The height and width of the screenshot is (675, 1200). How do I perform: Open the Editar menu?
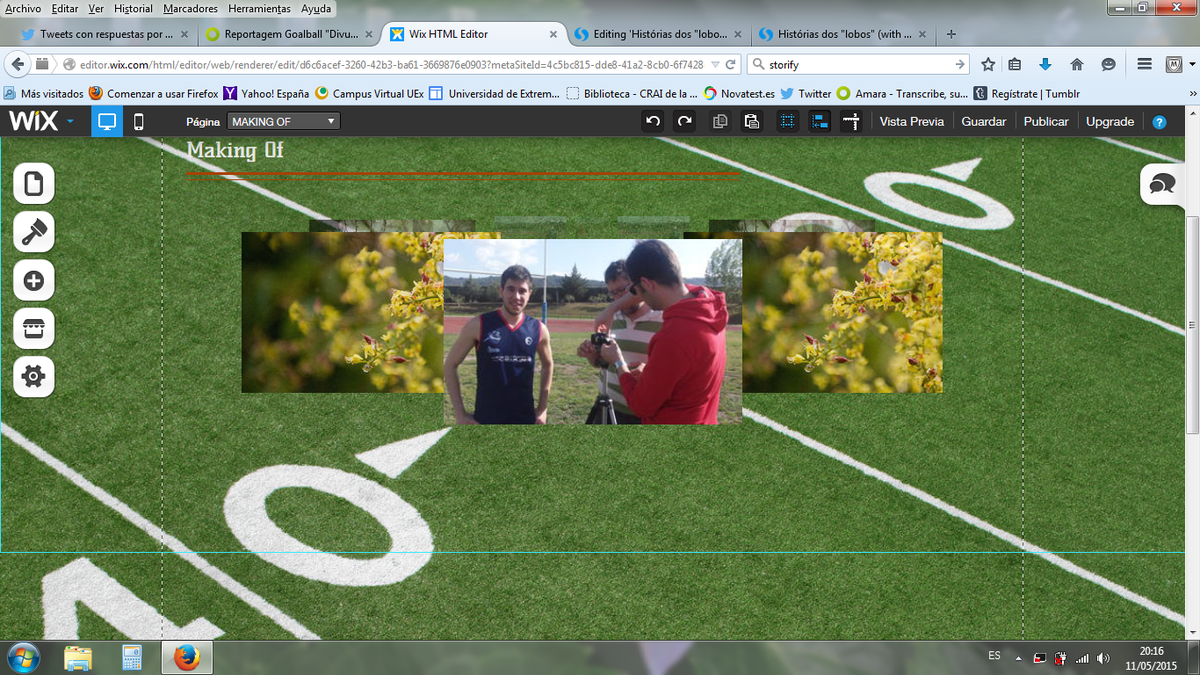point(65,8)
